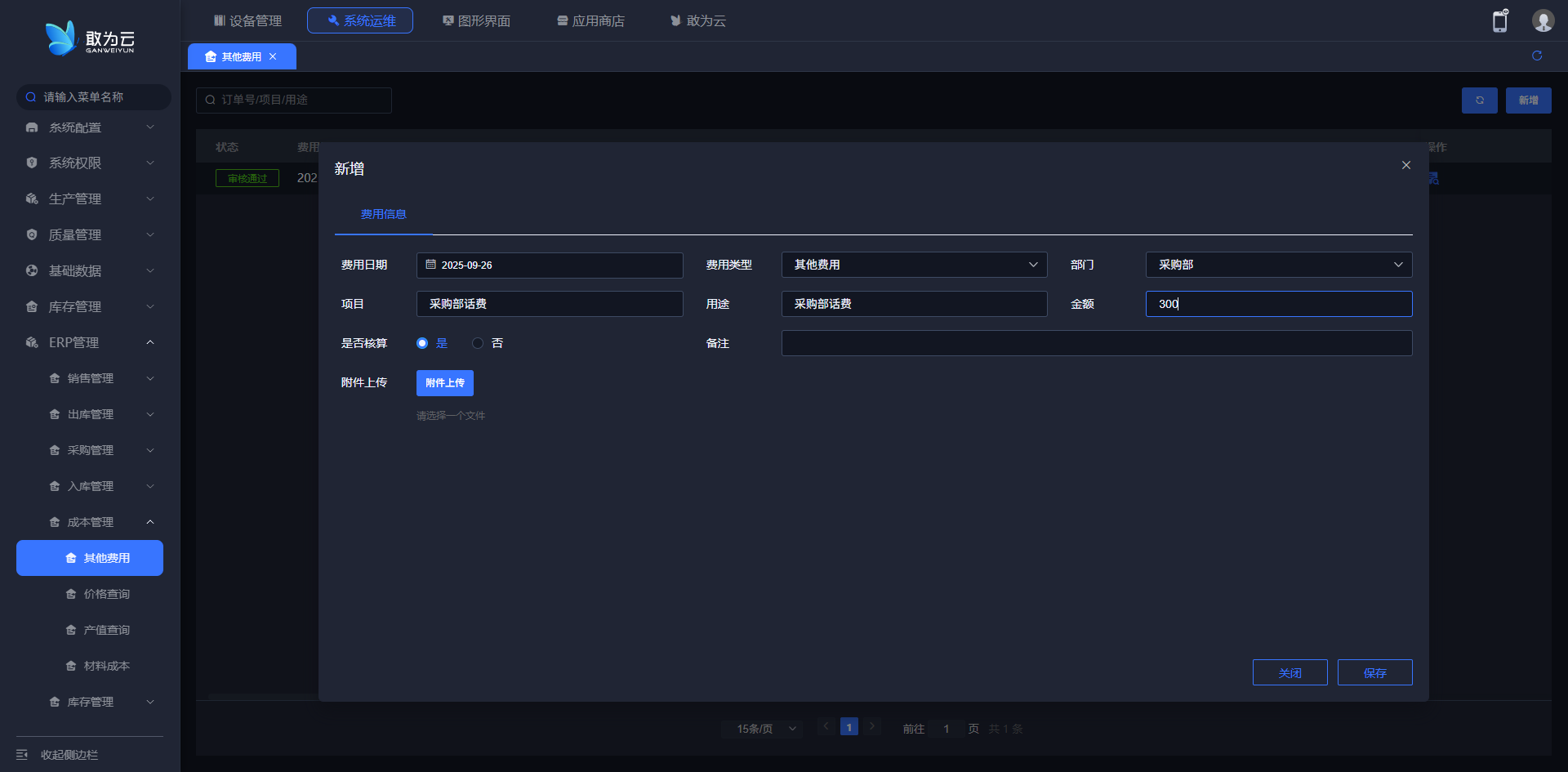Click the blue refresh list button
This screenshot has height=772, width=1568.
1479,100
